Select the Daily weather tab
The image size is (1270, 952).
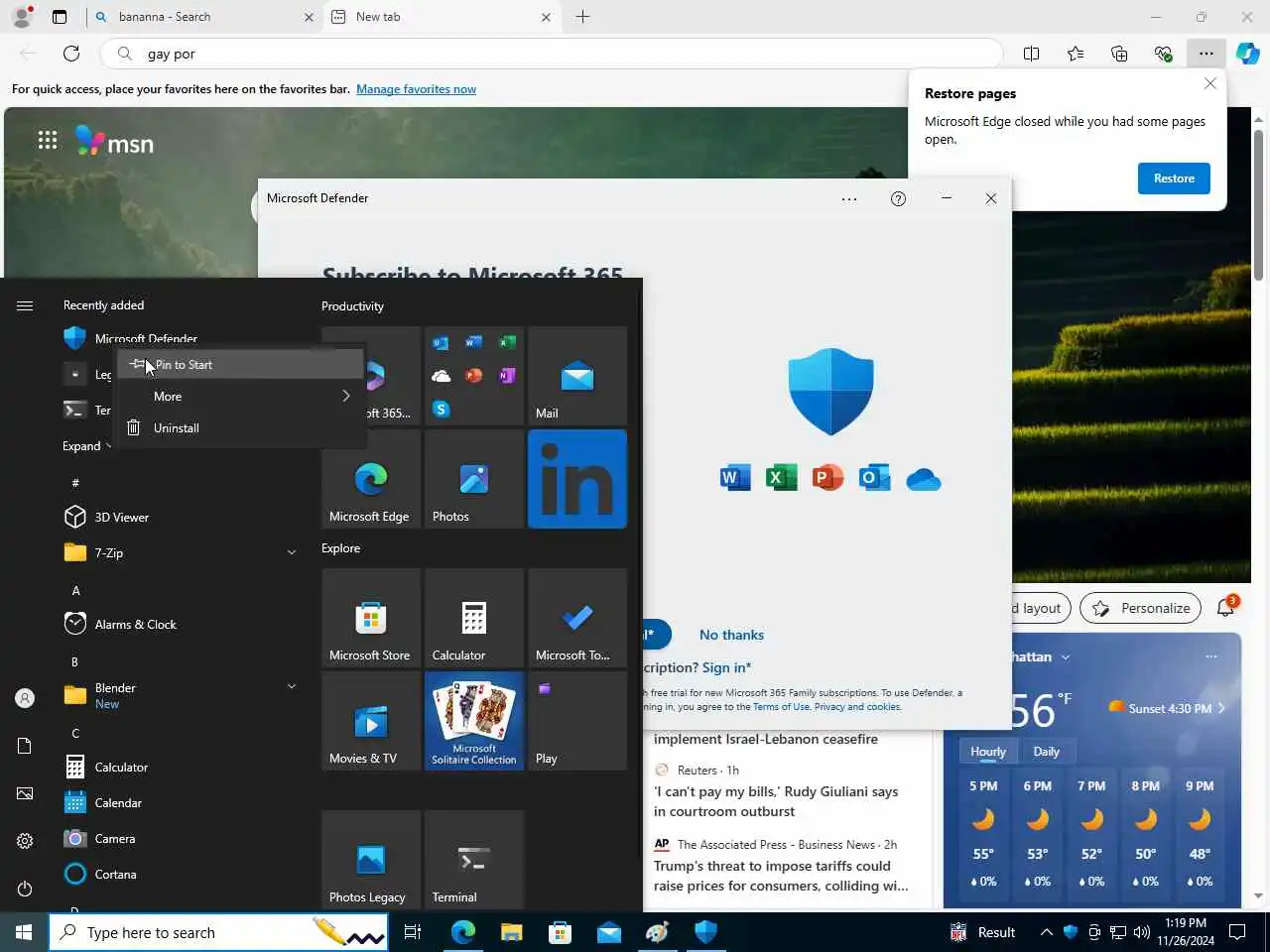[1046, 752]
